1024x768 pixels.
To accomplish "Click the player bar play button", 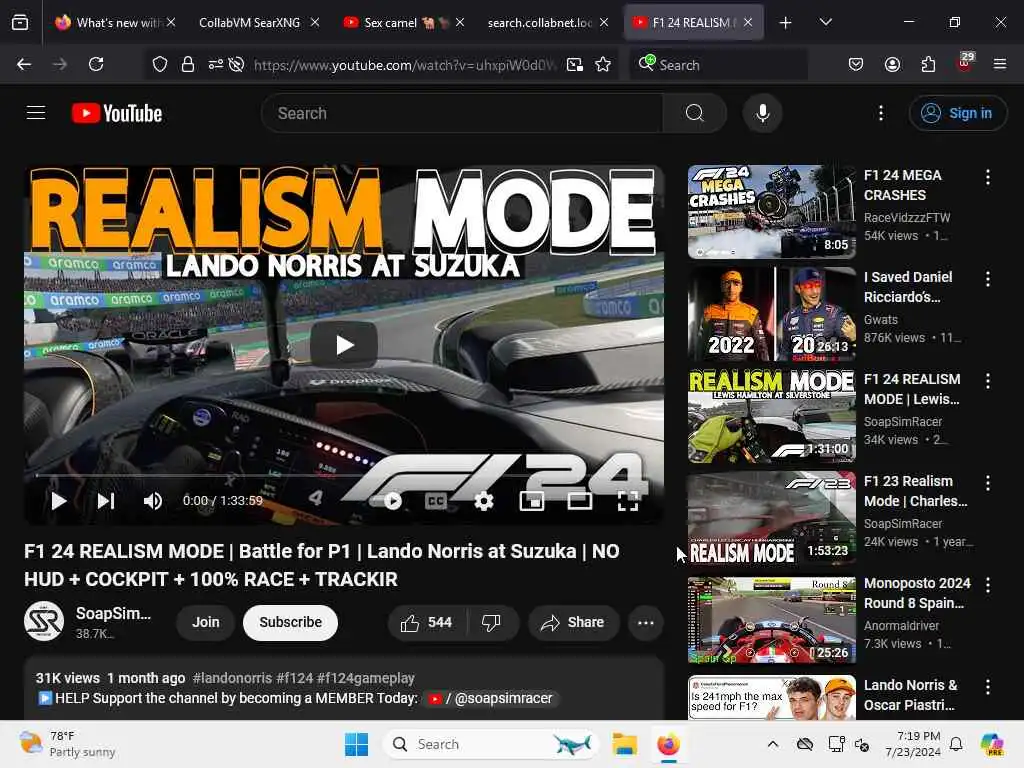I will [x=59, y=501].
